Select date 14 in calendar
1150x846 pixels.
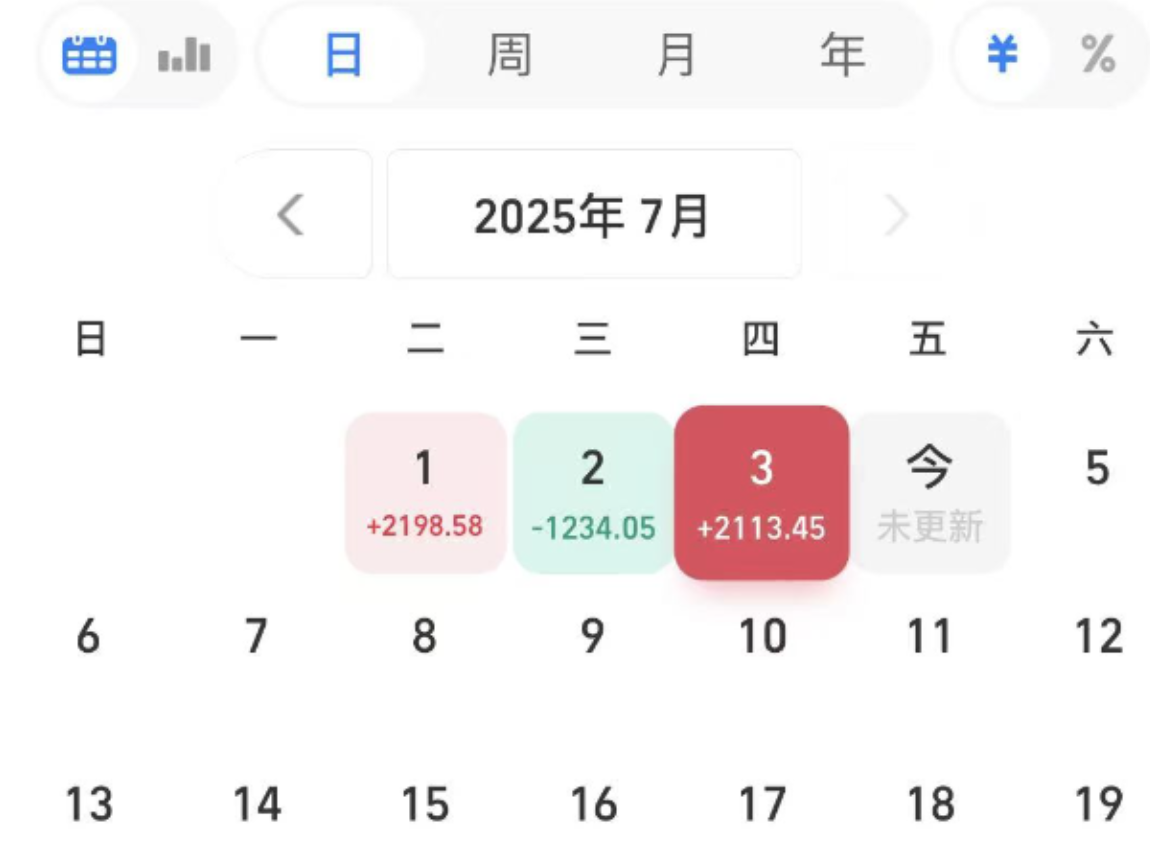[x=257, y=803]
